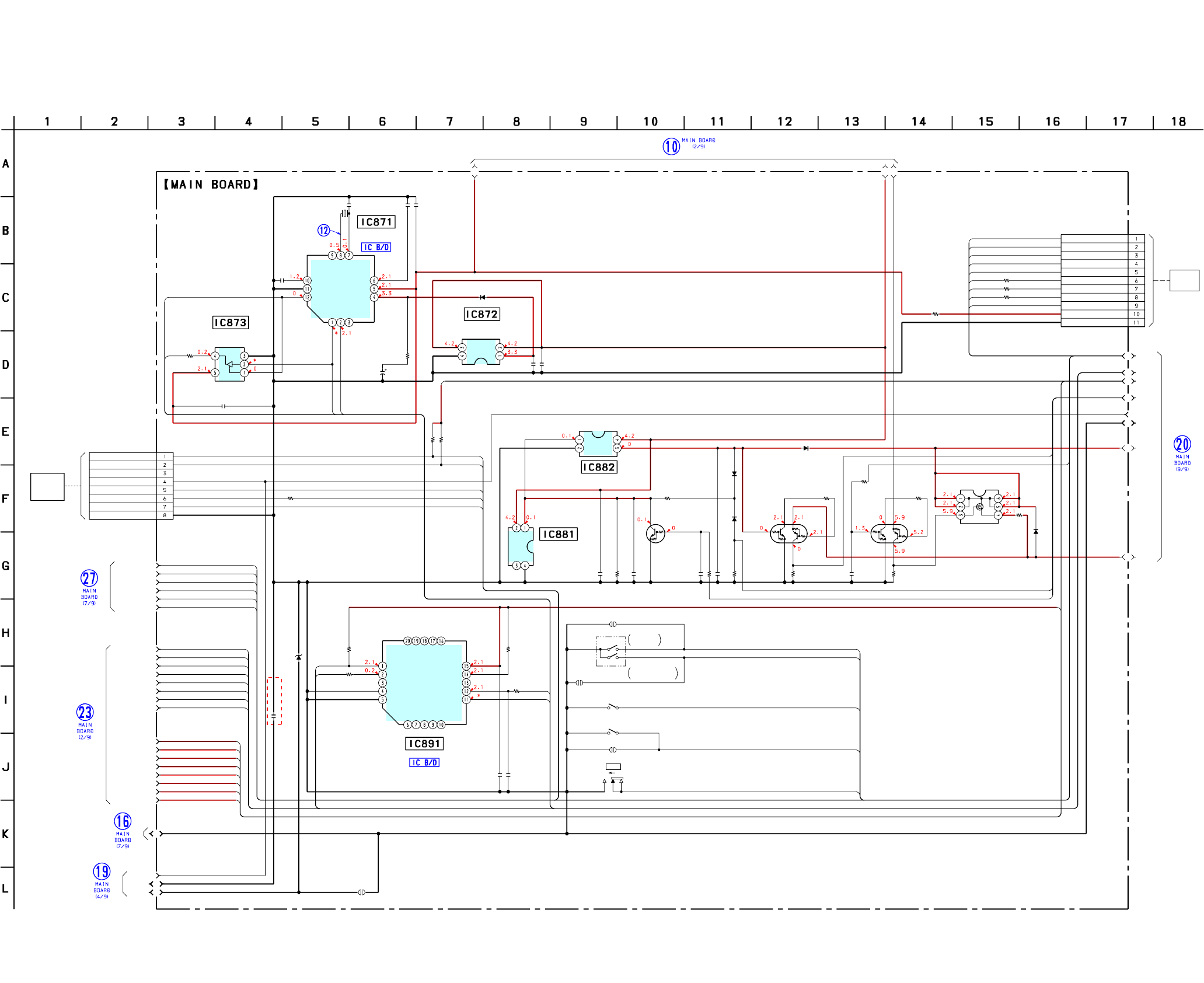Click the IC B/D link under IC871

click(376, 247)
